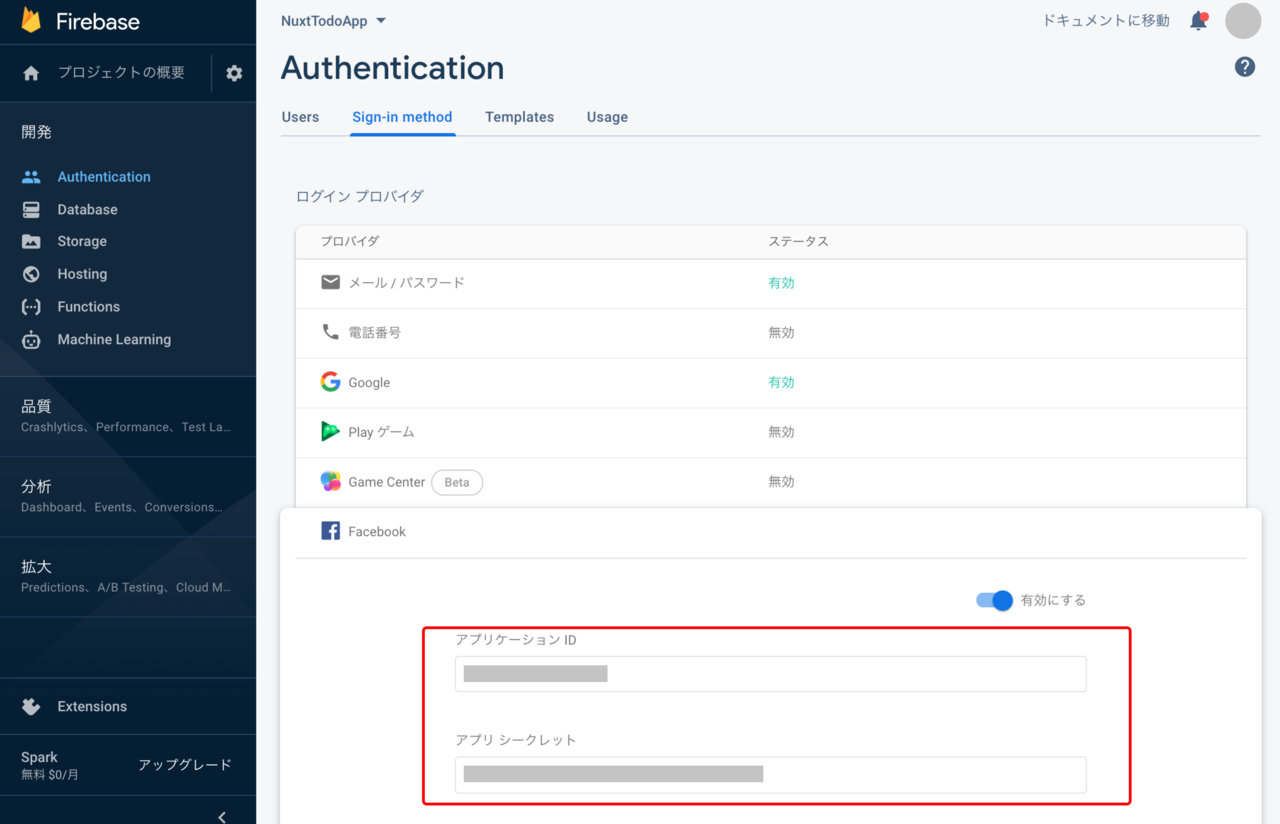1280x824 pixels.
Task: Click プロジェクトの概要 link
Action: tap(121, 73)
